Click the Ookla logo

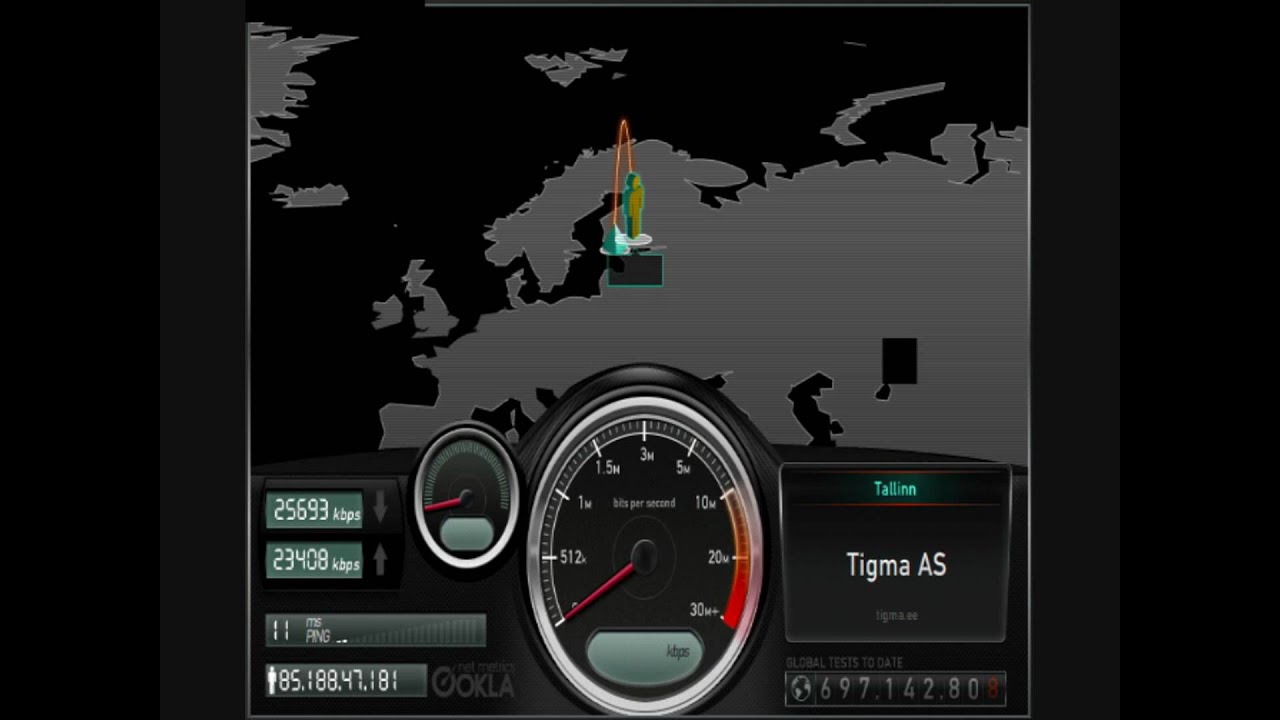point(474,681)
